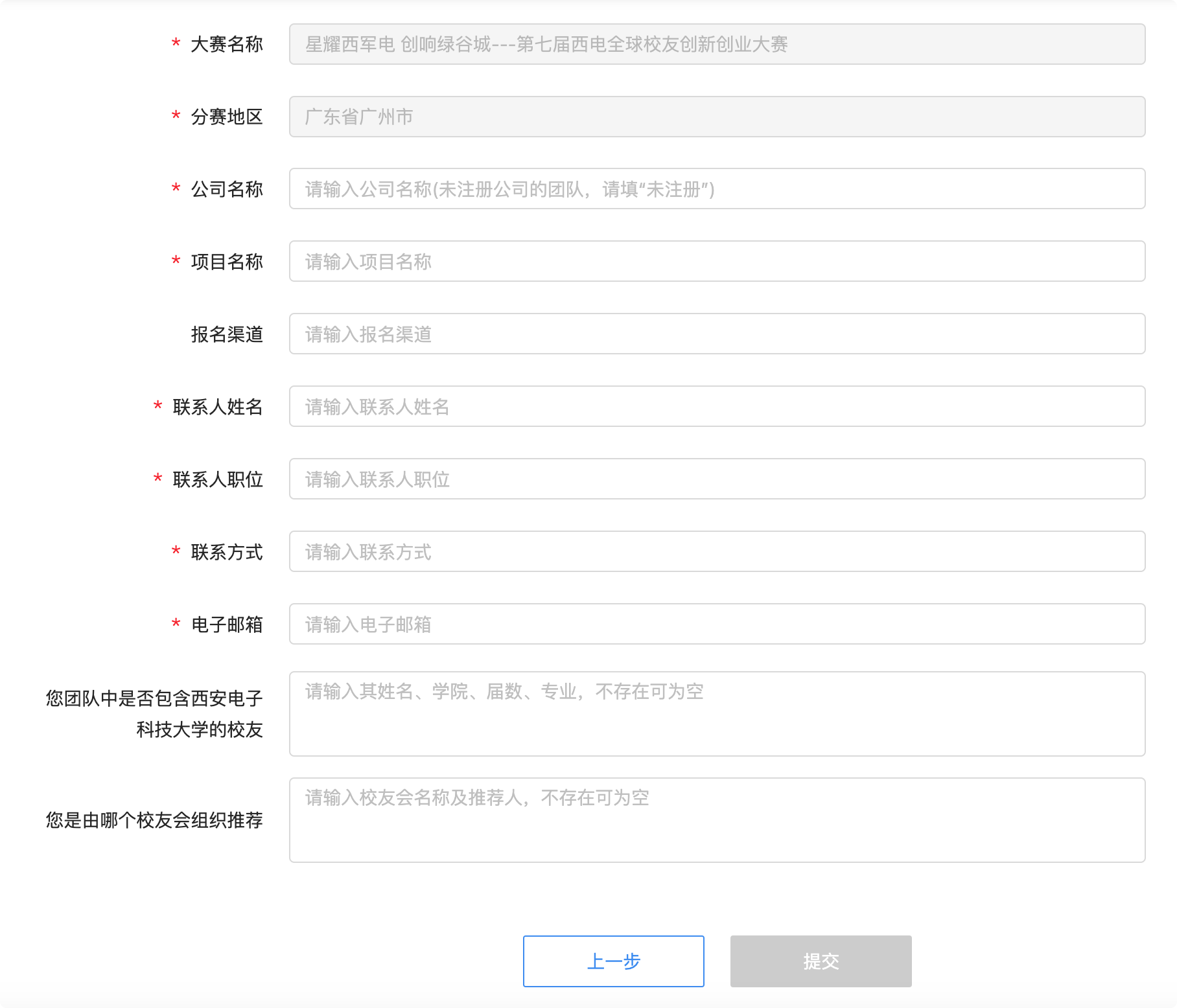The image size is (1177, 1008).
Task: Click the disabled 大赛名称 field
Action: coord(717,44)
